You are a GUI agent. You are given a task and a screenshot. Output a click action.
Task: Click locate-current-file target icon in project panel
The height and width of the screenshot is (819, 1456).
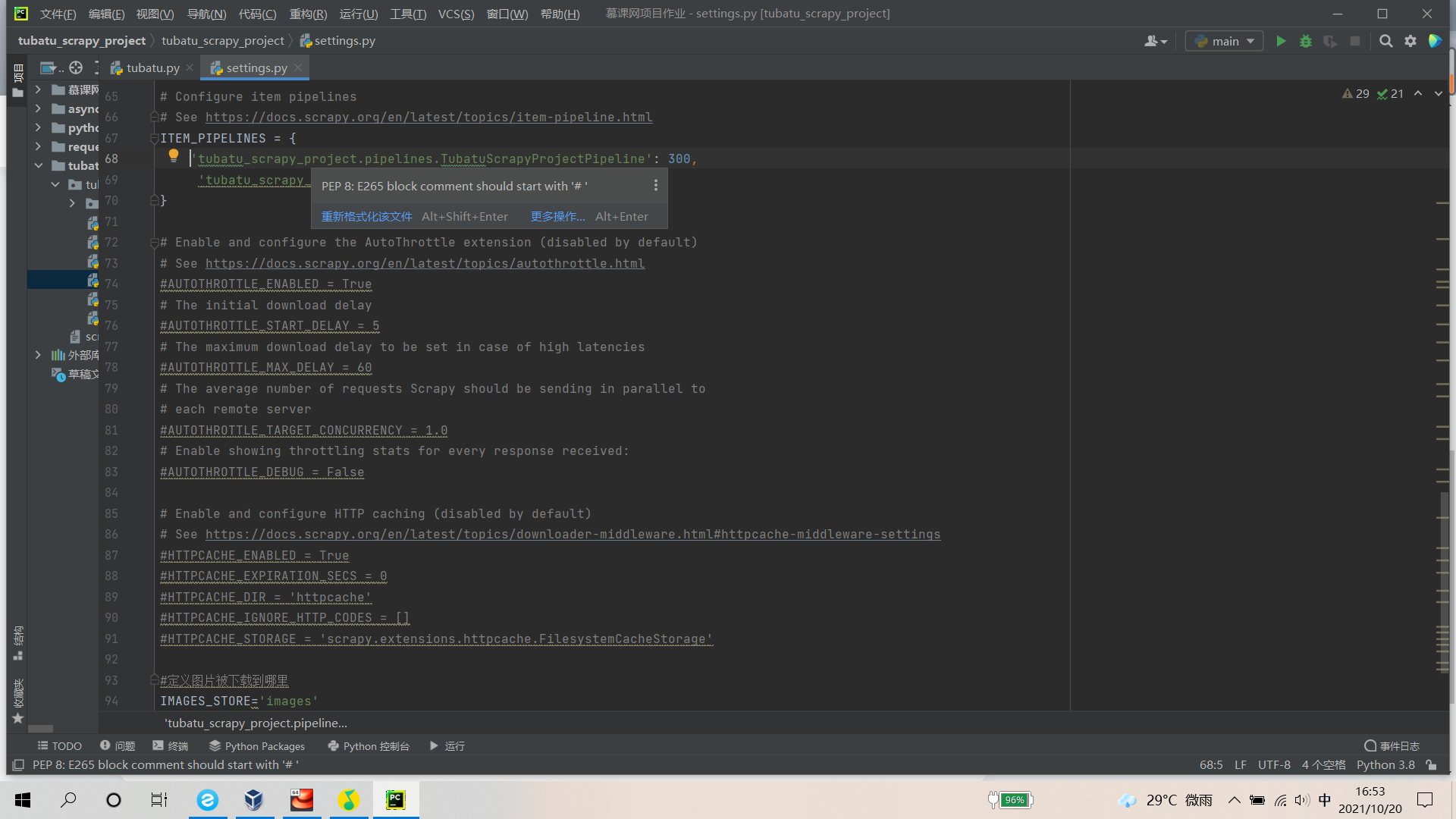[x=76, y=67]
